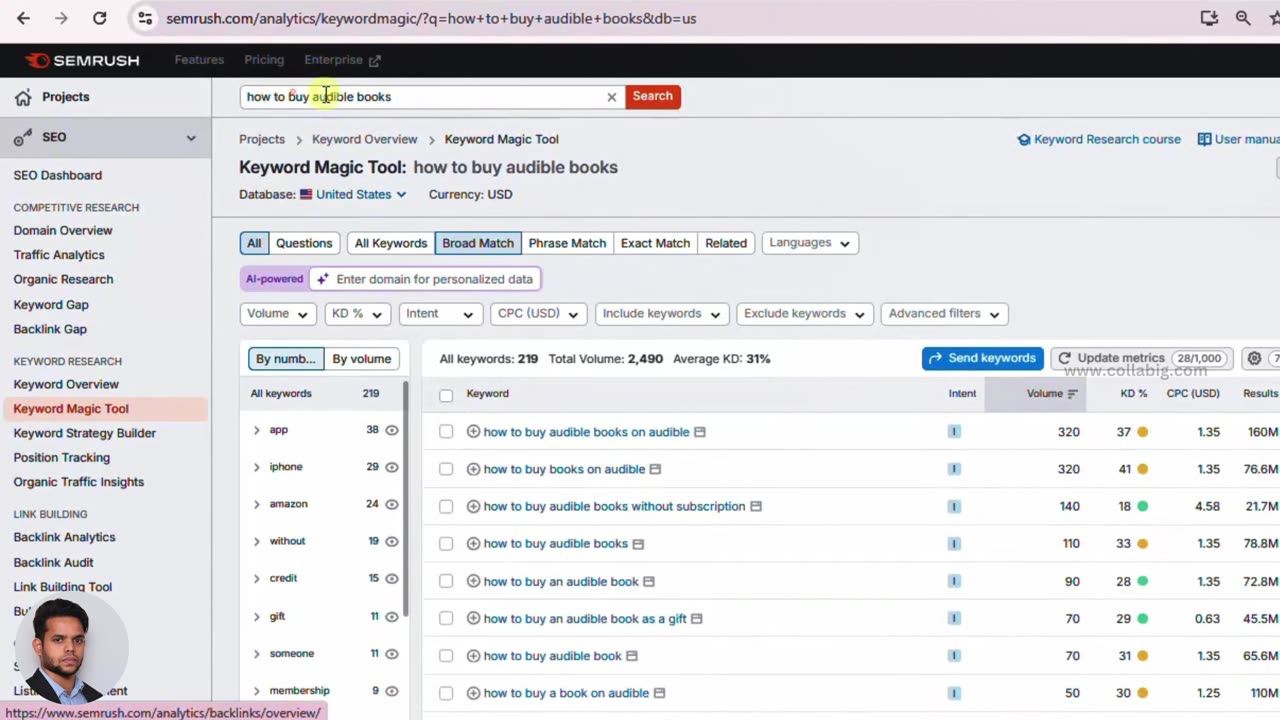Expand the 'without' keyword group

point(256,541)
